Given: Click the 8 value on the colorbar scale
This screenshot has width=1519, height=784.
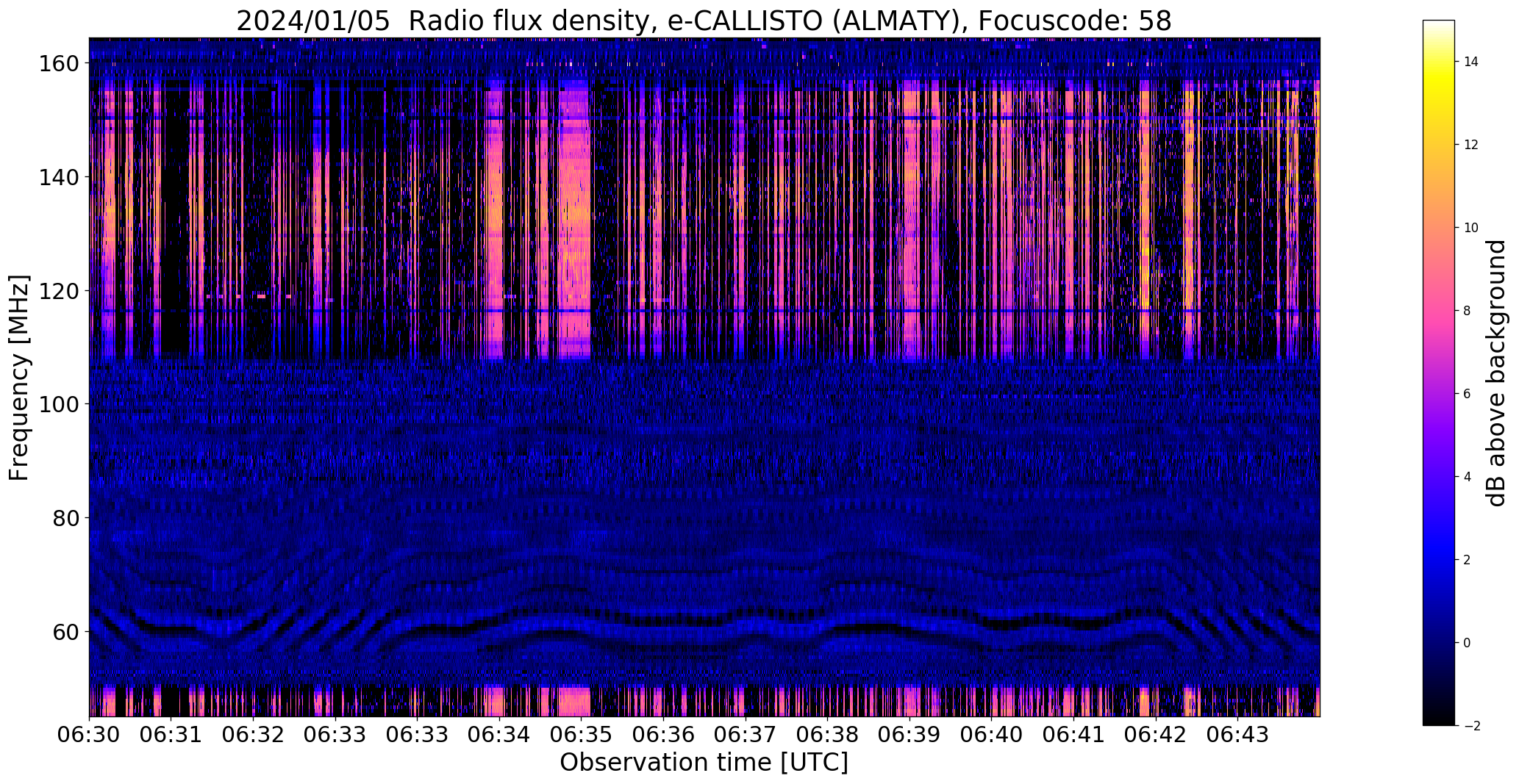Looking at the screenshot, I should 1468,311.
